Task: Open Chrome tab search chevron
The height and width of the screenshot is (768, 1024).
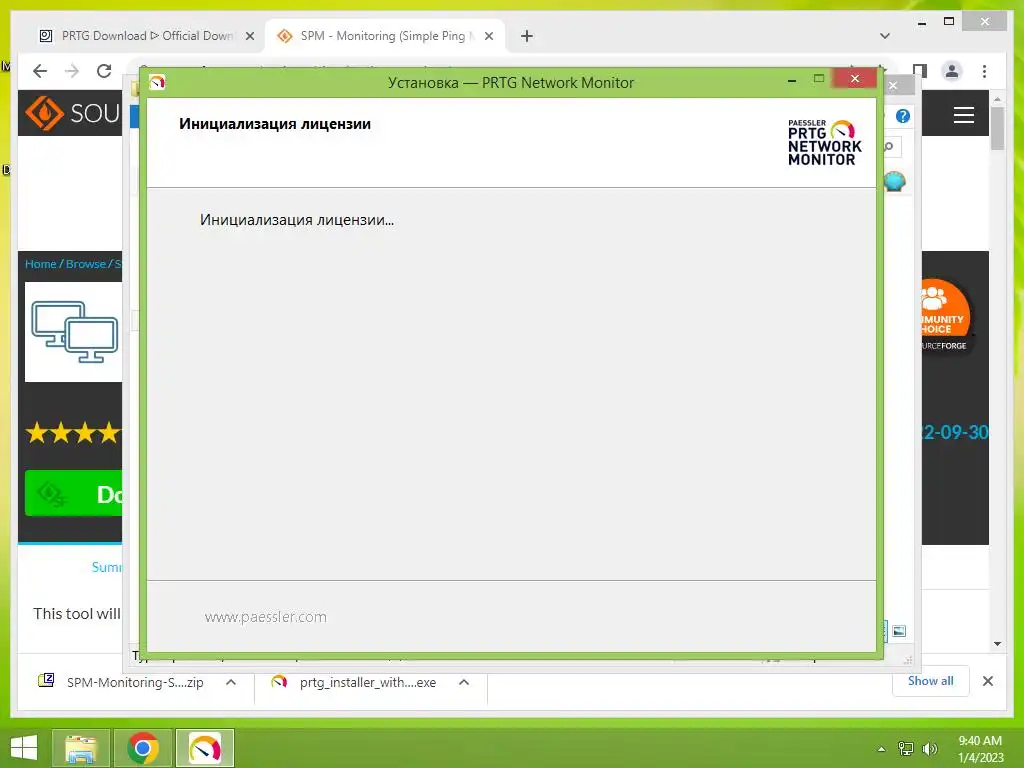Action: (885, 36)
